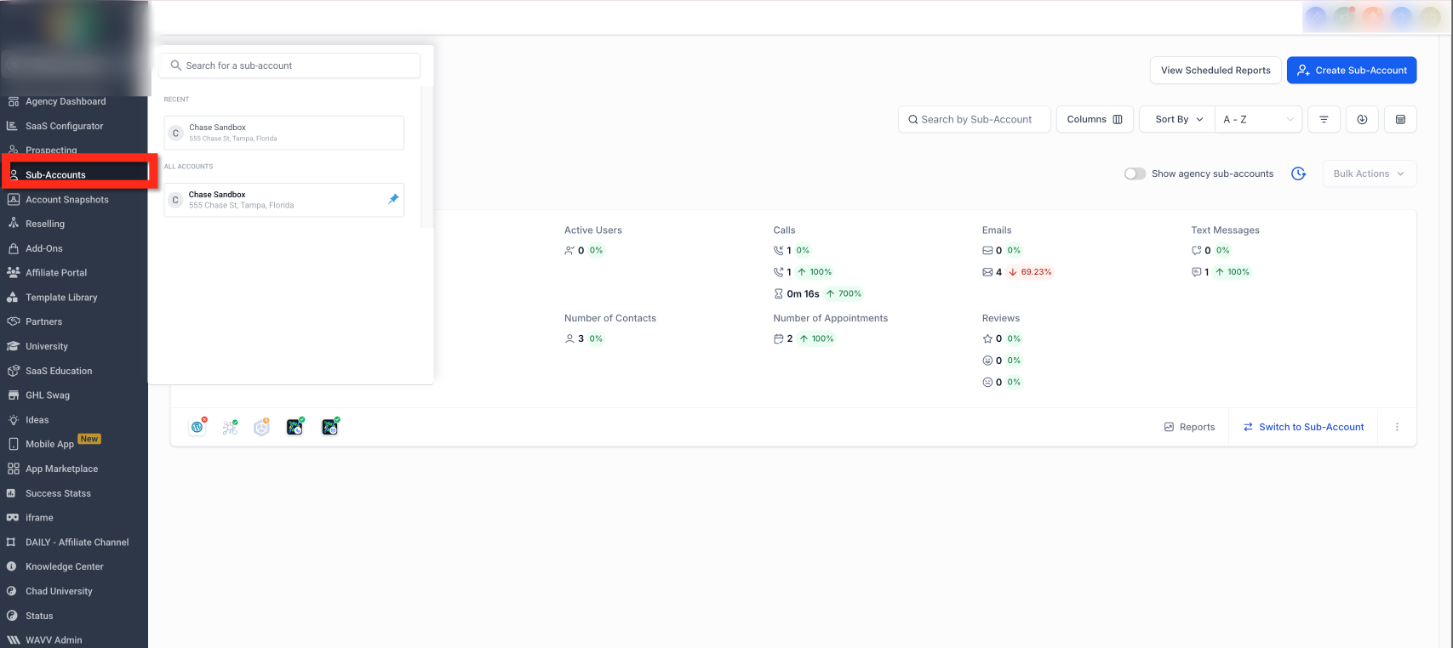
Task: Click the card view icon button
Action: click(1400, 119)
